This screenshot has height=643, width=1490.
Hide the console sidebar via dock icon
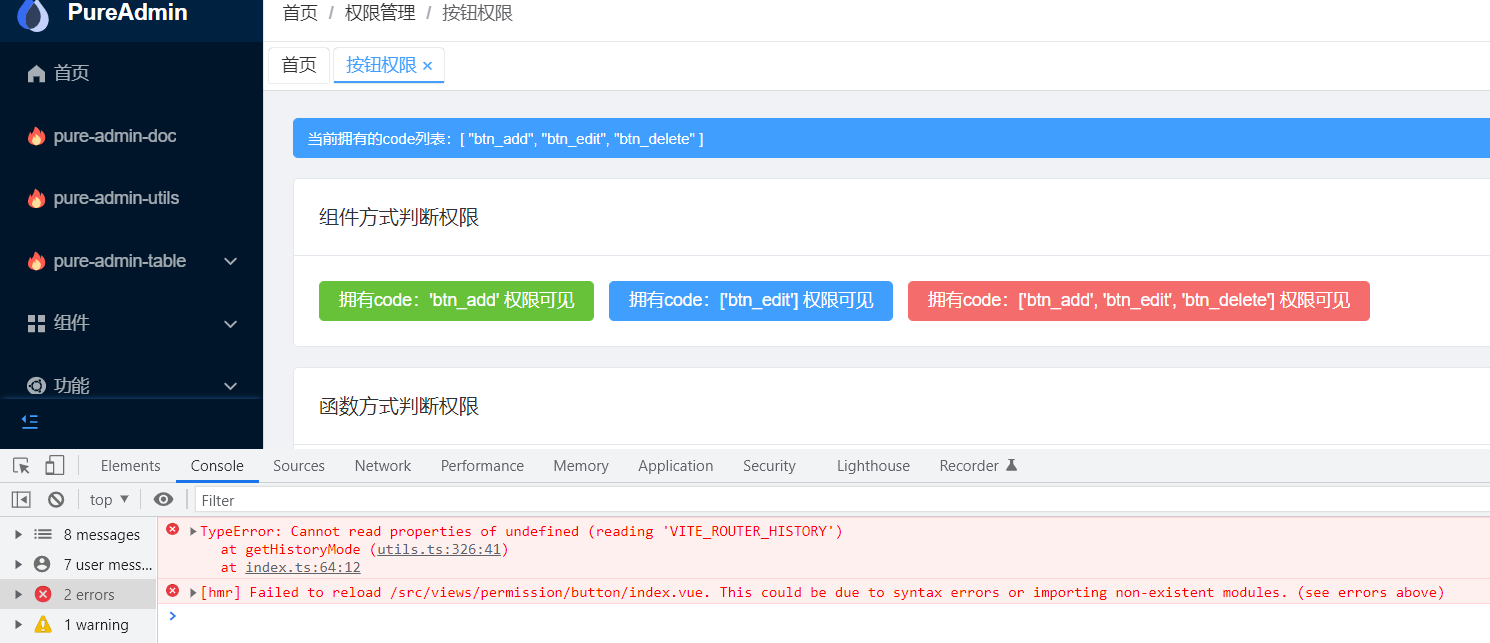(20, 499)
